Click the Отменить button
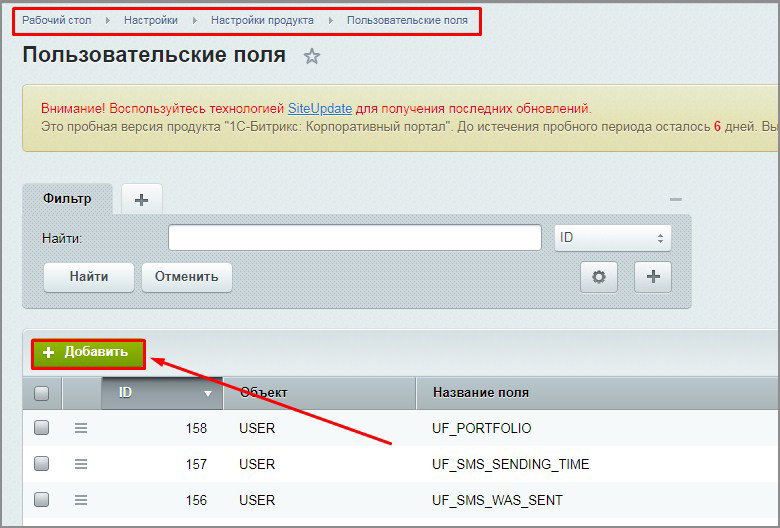The image size is (780, 528). pos(187,277)
